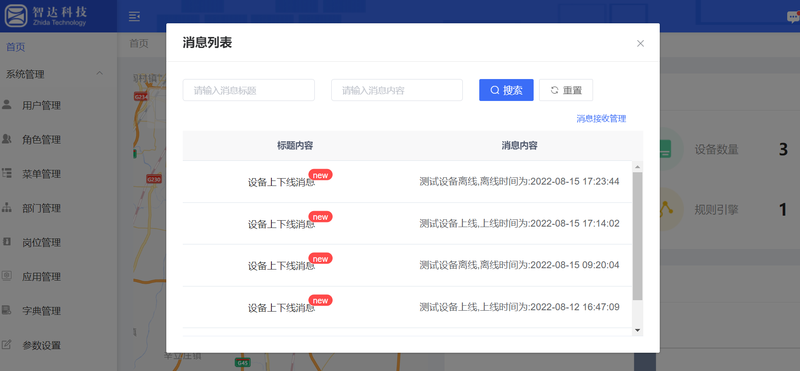Click the 岗位管理 badge icon

pos(7,242)
